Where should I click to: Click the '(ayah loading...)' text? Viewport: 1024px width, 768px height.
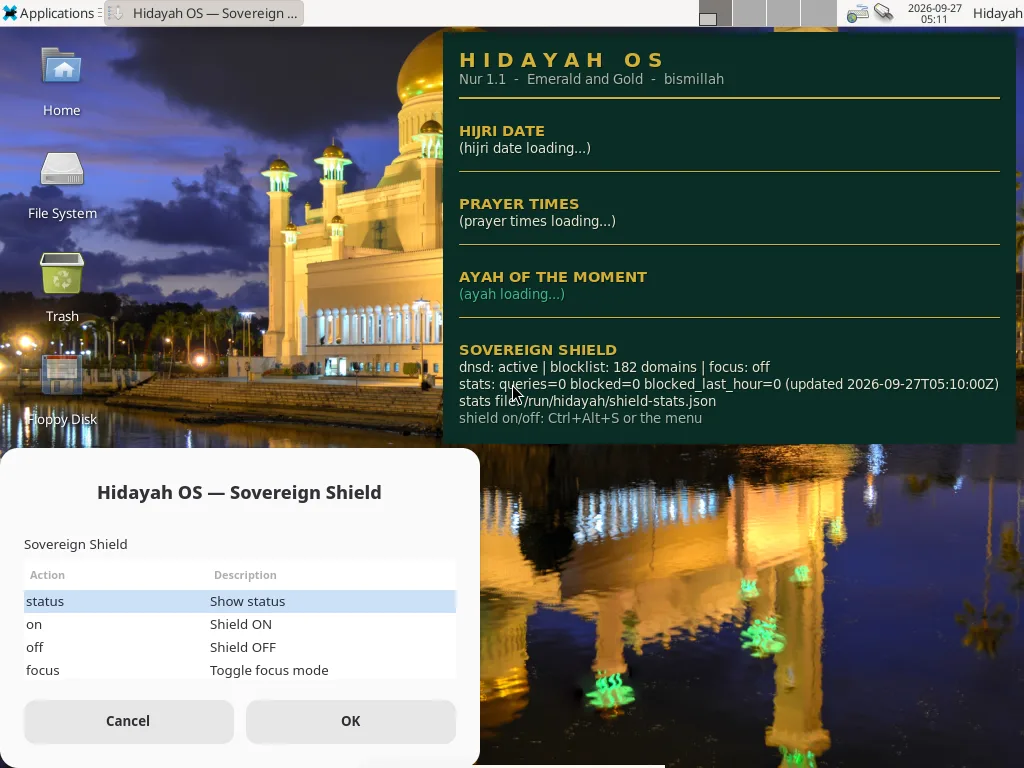point(511,294)
